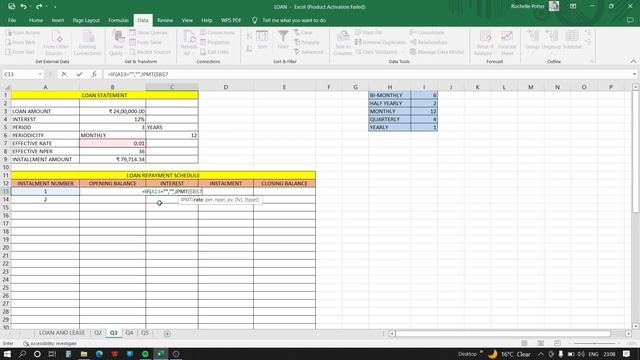
Task: Click the Filter funnel icon
Action: (x=283, y=37)
